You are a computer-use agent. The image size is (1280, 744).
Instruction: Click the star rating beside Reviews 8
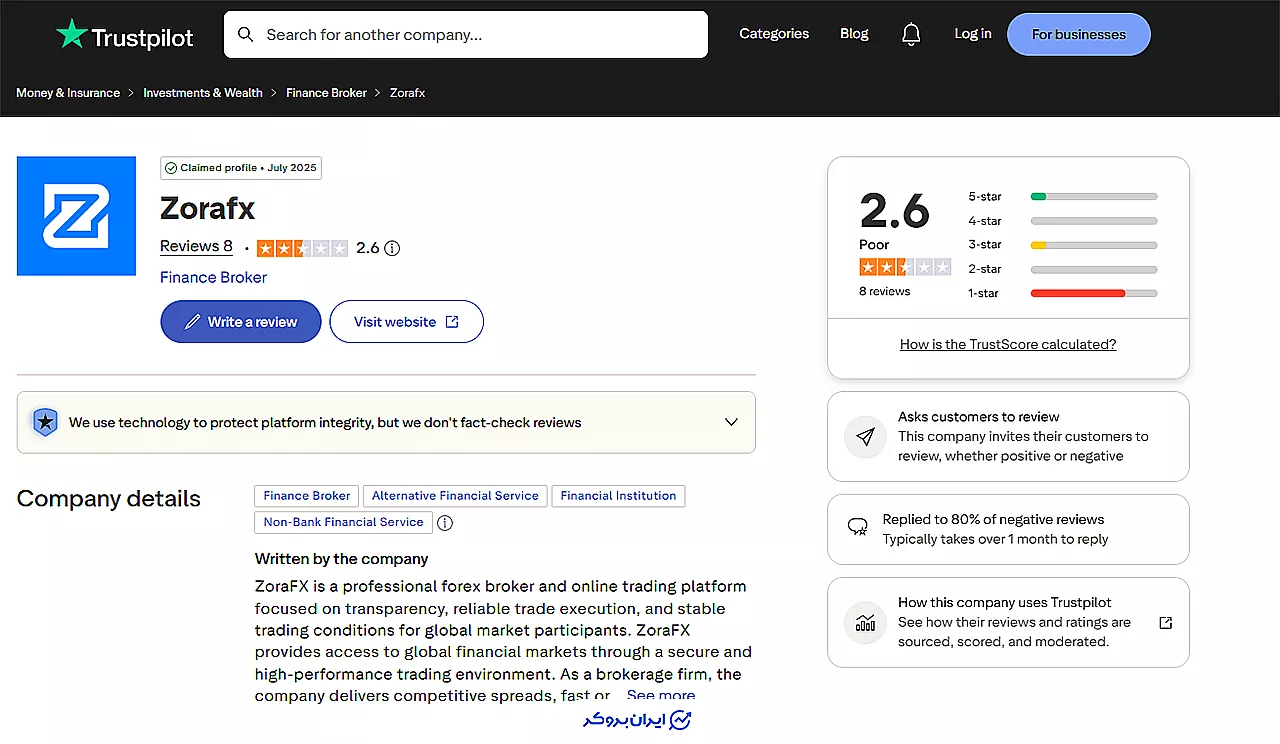click(302, 248)
